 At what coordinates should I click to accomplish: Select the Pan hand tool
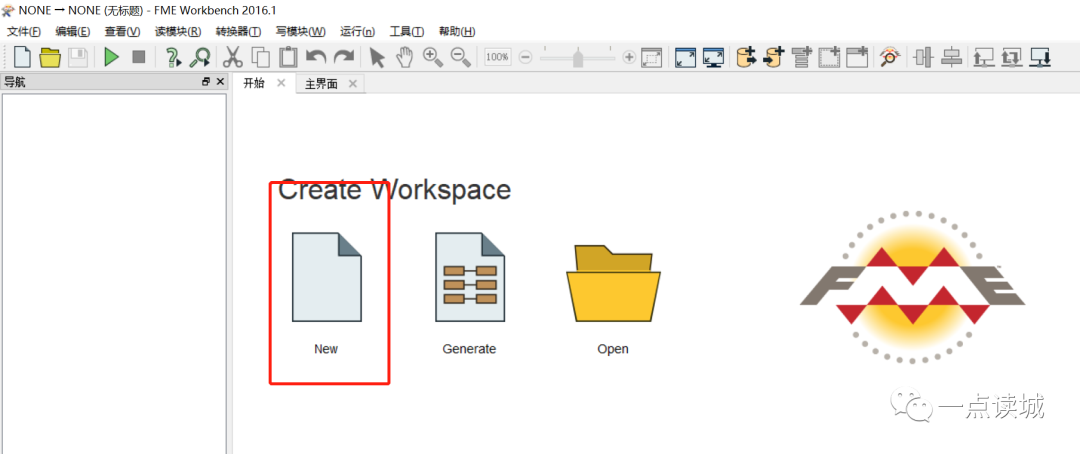[x=404, y=57]
